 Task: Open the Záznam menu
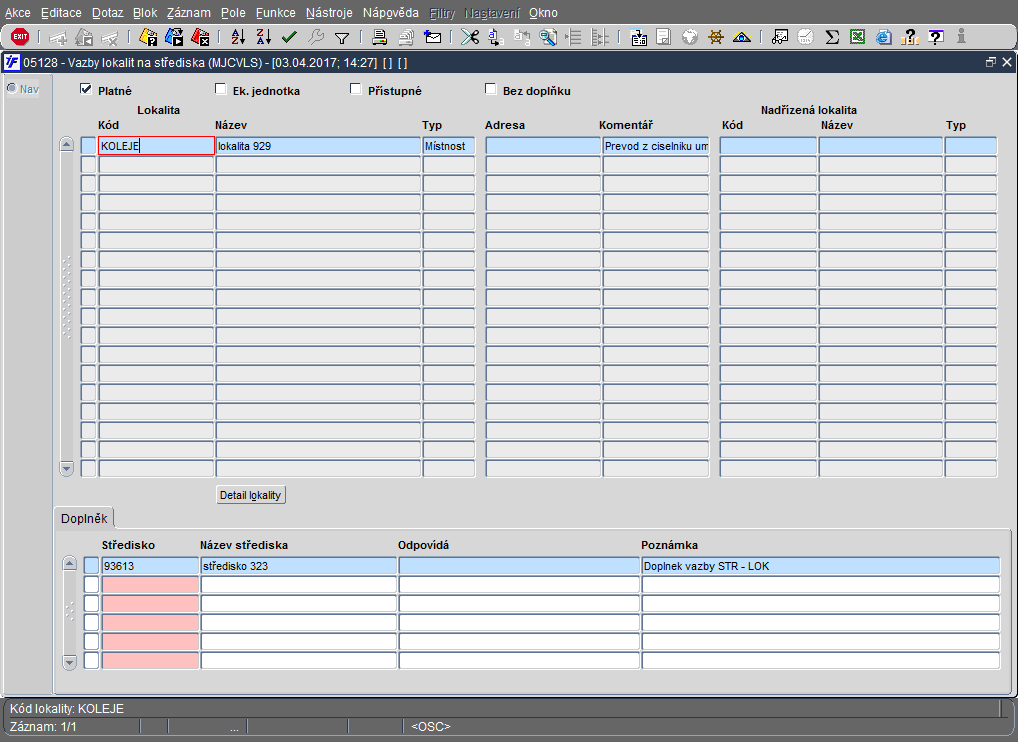pyautogui.click(x=188, y=13)
